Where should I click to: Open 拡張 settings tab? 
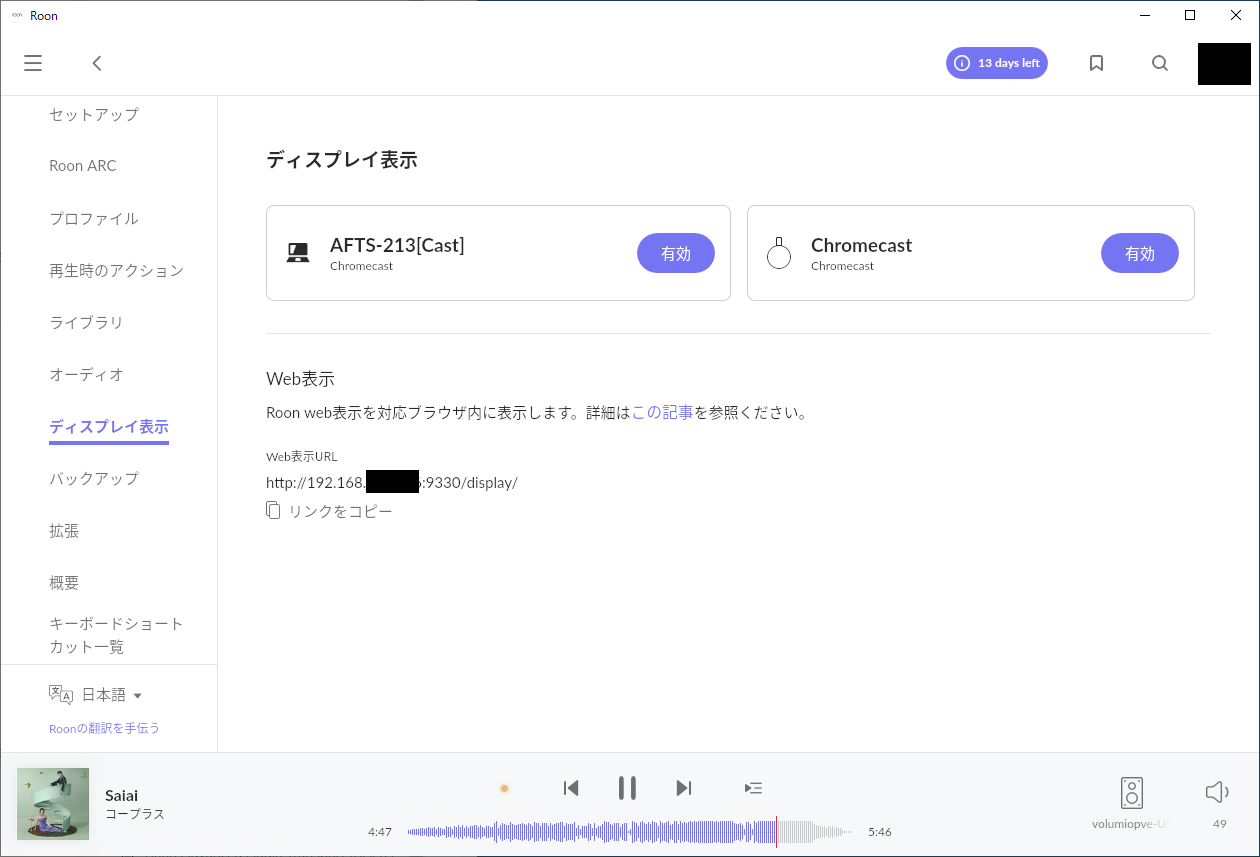pyautogui.click(x=64, y=531)
